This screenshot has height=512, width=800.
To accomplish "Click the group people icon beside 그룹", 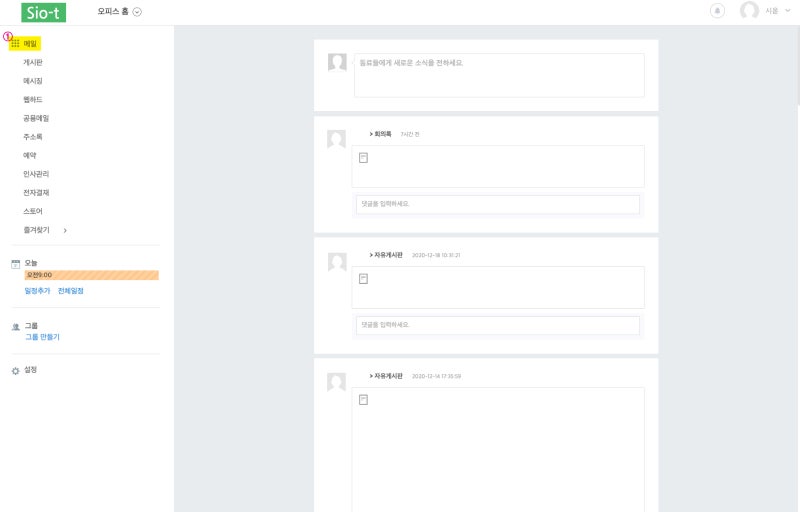I will coord(16,326).
